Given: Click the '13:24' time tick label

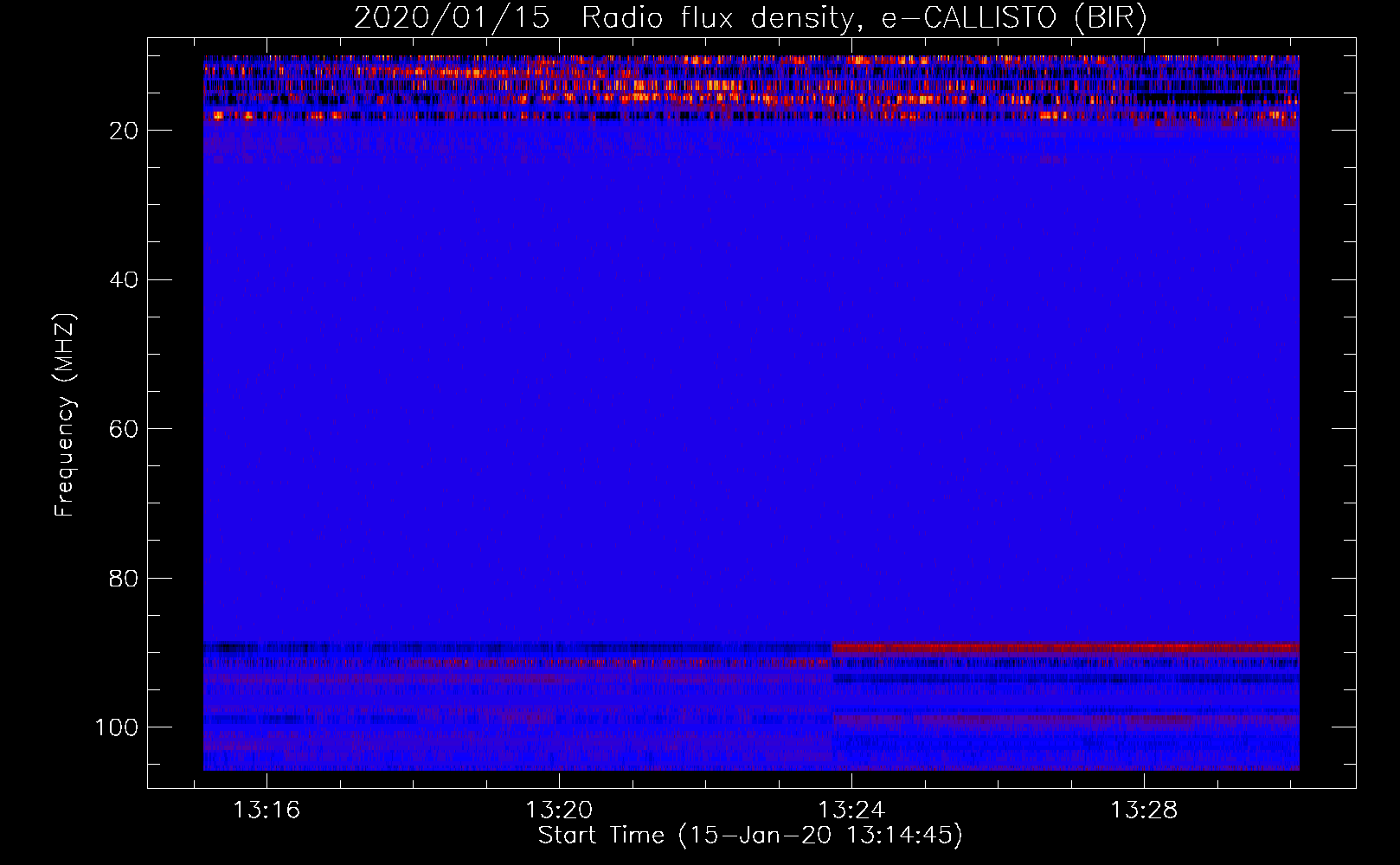Looking at the screenshot, I should [851, 810].
